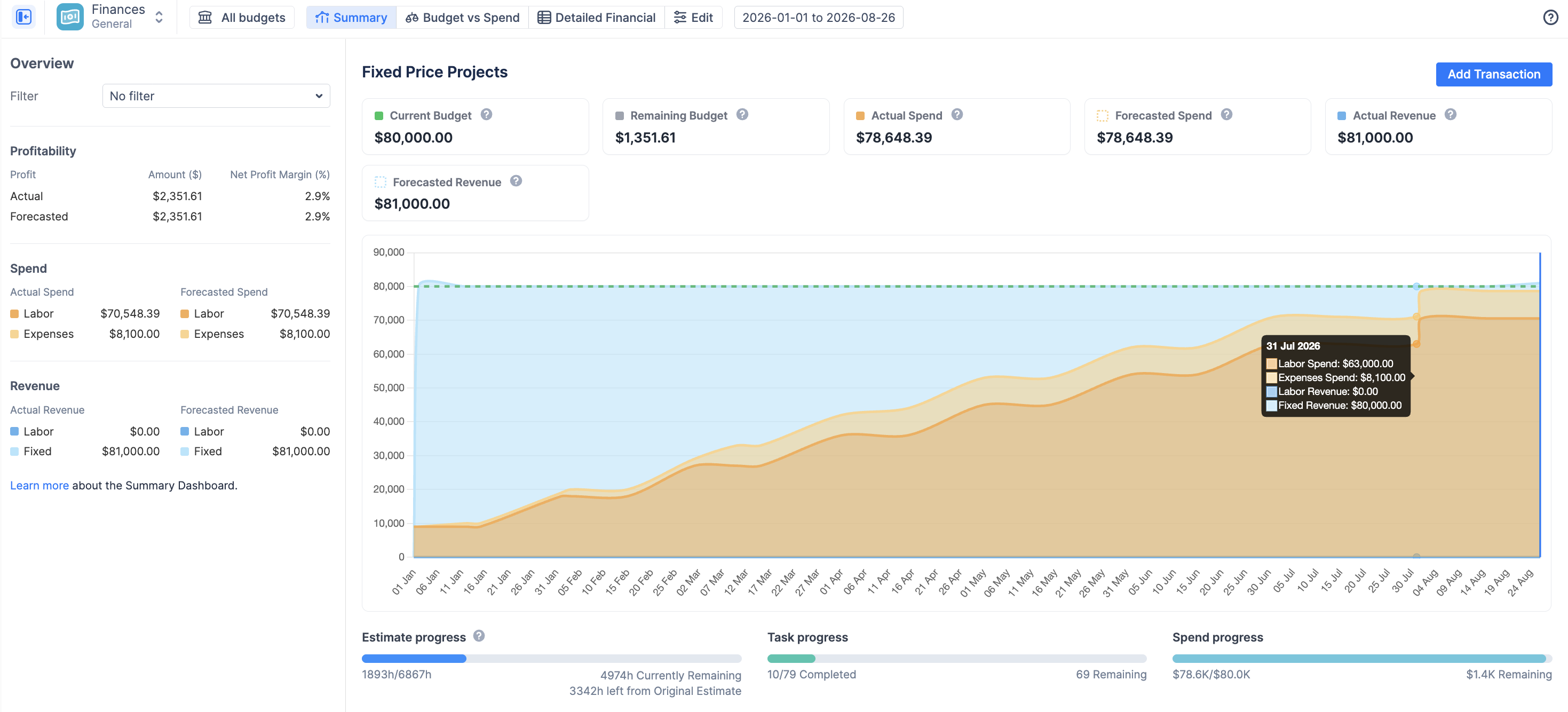Open the date range picker 2026-01-01 to 2026-08-26
This screenshot has width=1568, height=712.
818,18
